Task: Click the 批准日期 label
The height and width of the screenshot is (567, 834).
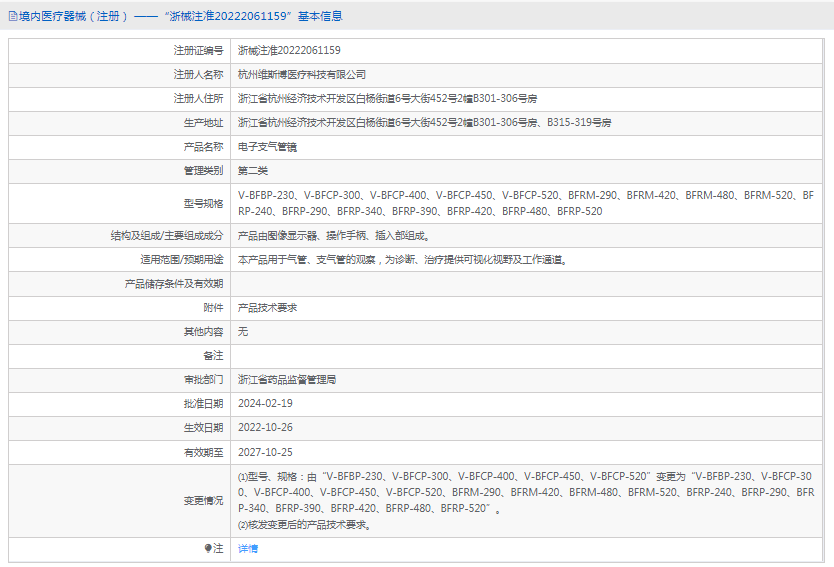Action: [x=203, y=404]
